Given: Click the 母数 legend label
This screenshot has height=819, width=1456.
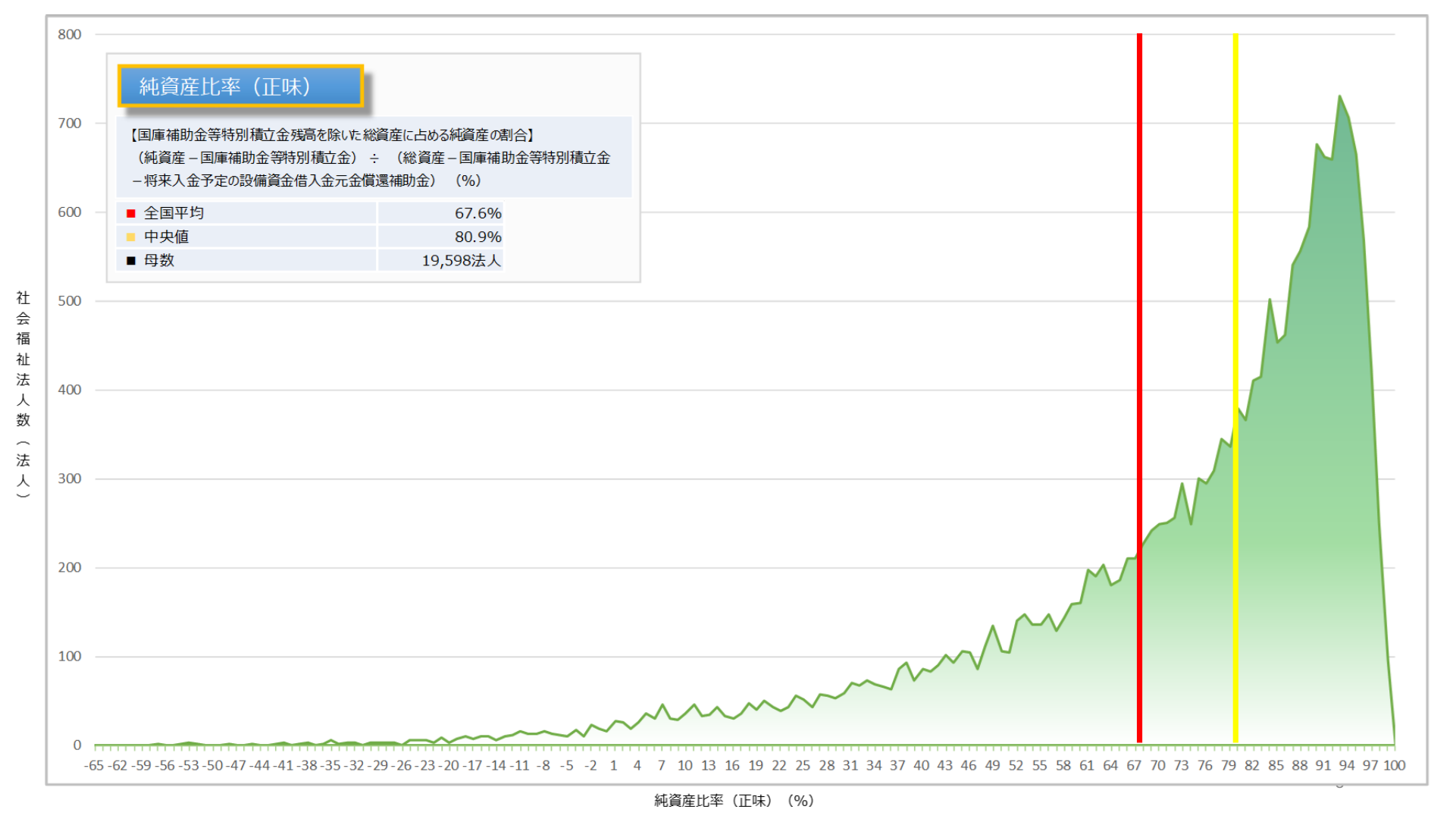Looking at the screenshot, I should (159, 261).
